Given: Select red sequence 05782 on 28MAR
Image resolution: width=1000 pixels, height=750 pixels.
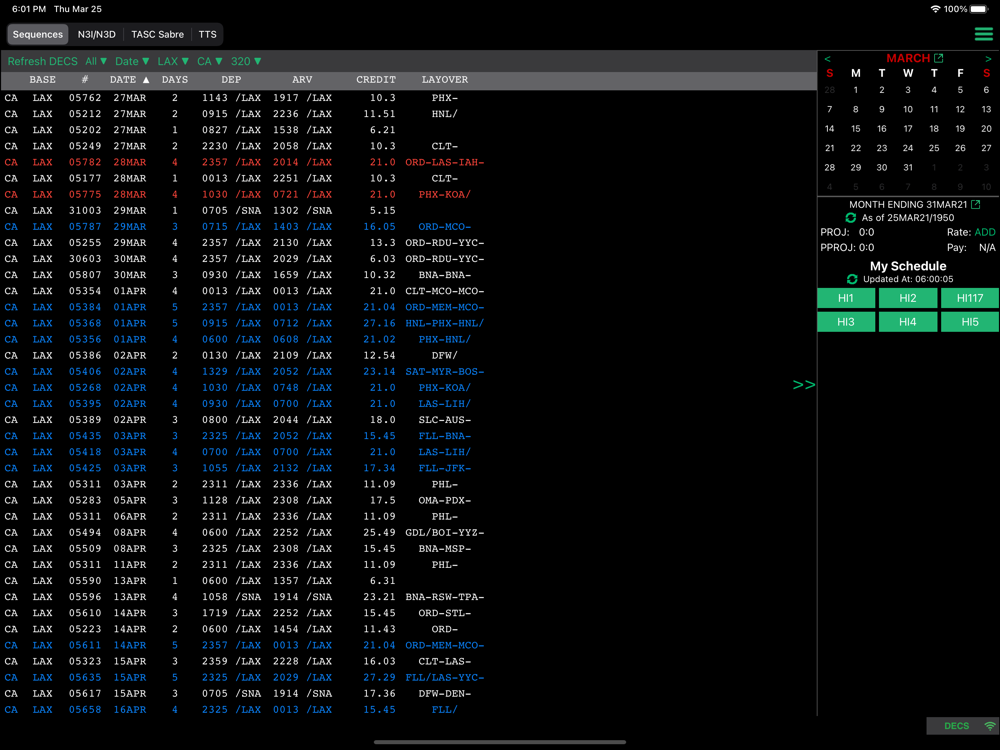Looking at the screenshot, I should (x=408, y=163).
